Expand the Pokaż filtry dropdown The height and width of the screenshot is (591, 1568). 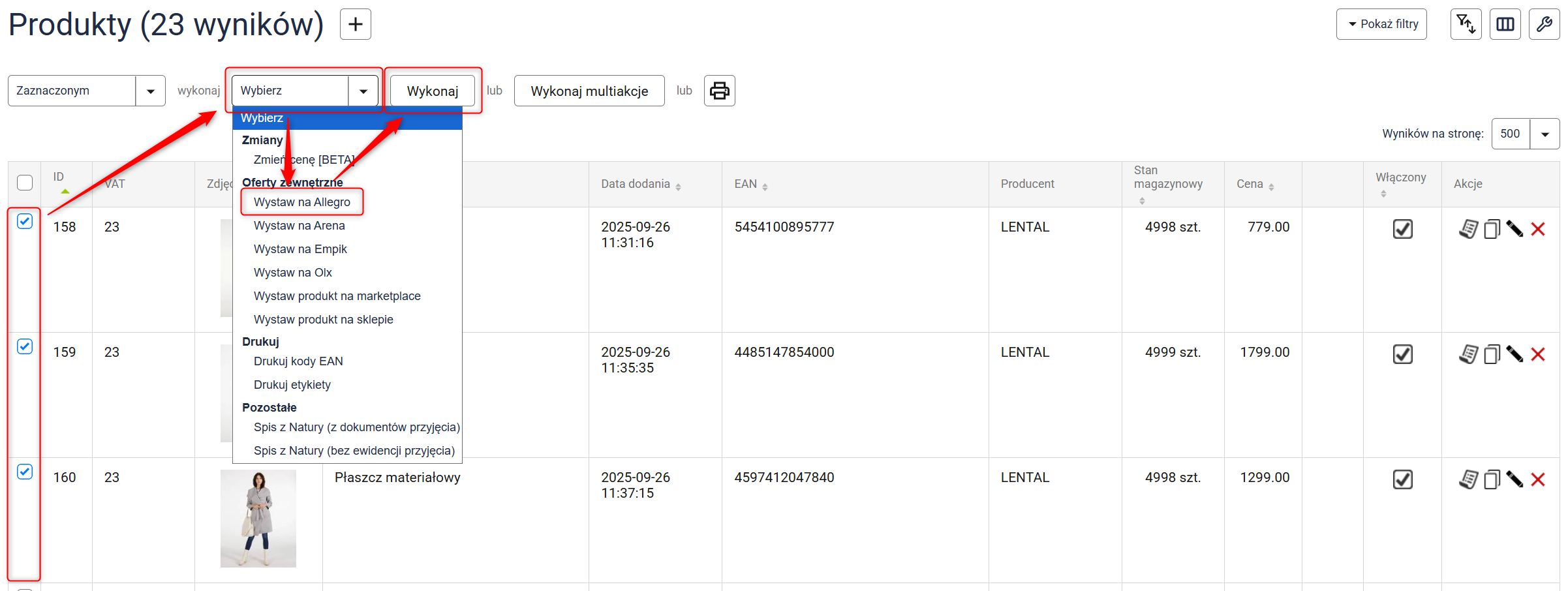(x=1381, y=25)
